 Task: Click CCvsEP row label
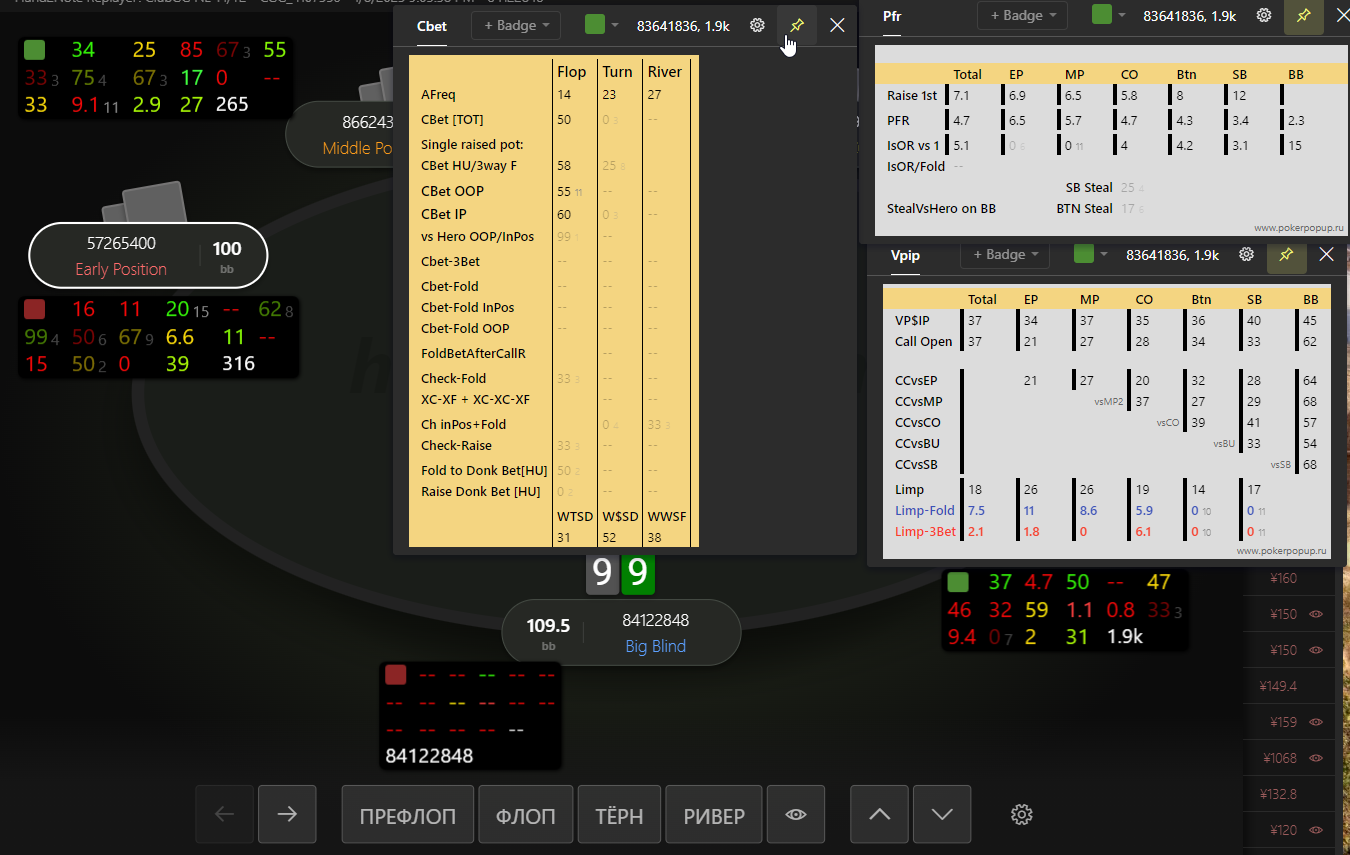916,380
